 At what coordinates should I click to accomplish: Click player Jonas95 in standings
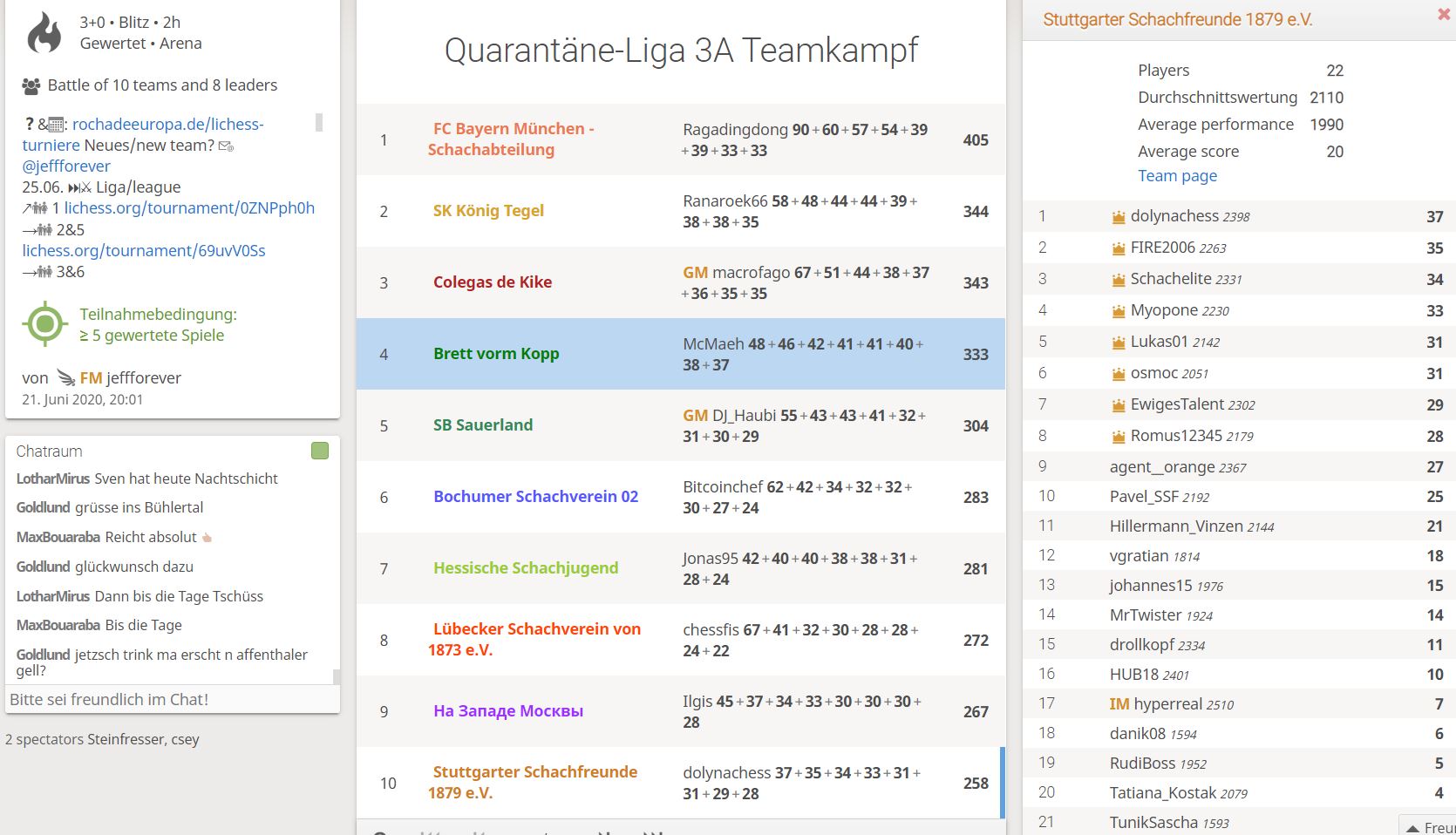coord(711,558)
